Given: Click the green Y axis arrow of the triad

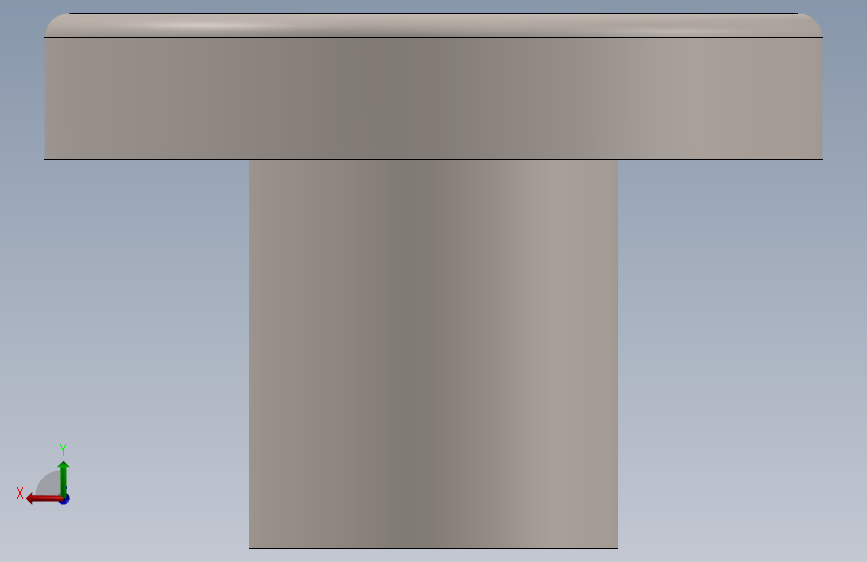Looking at the screenshot, I should tap(64, 478).
